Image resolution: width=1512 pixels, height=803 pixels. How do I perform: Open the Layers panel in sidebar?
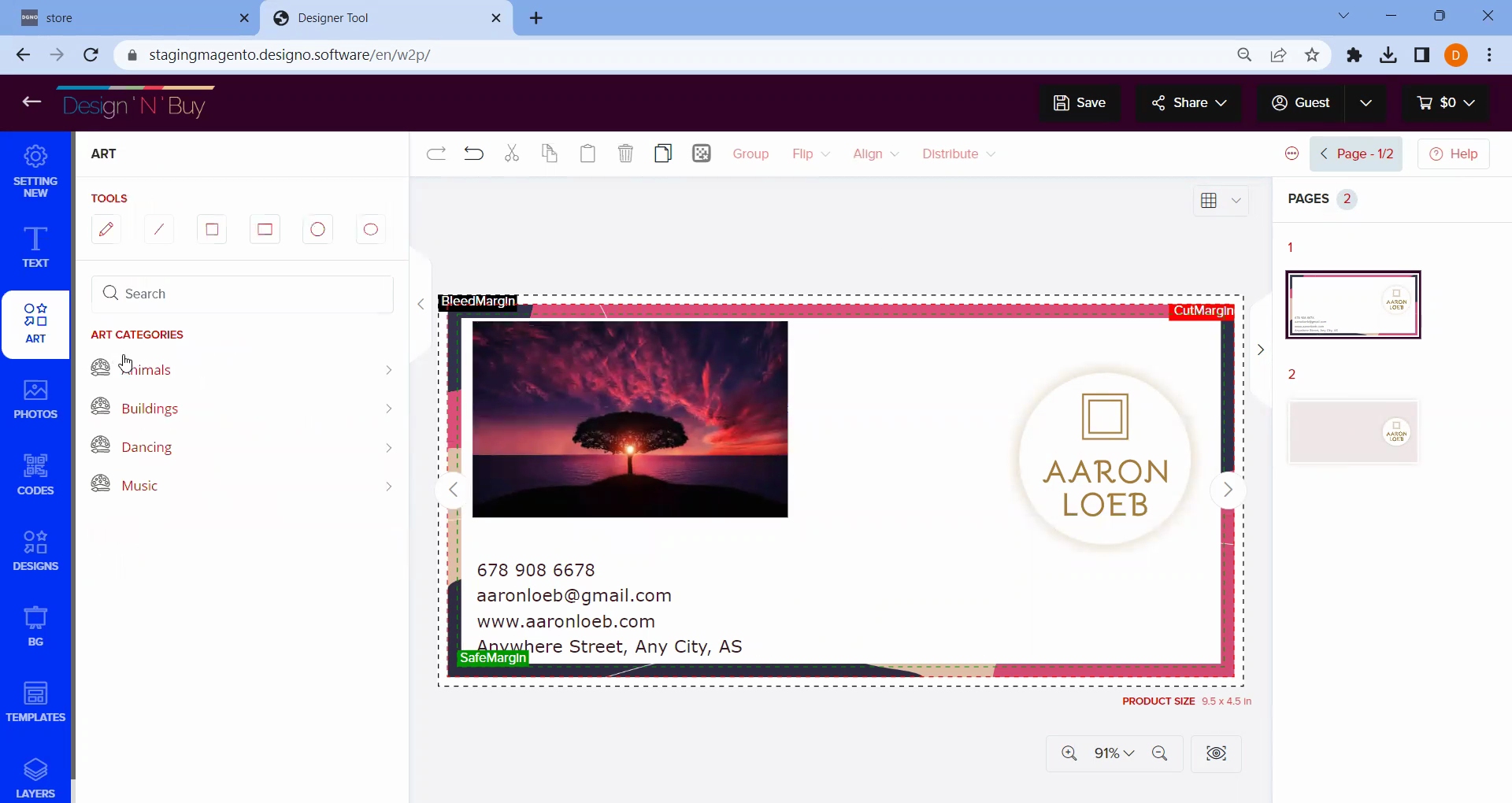tap(35, 778)
